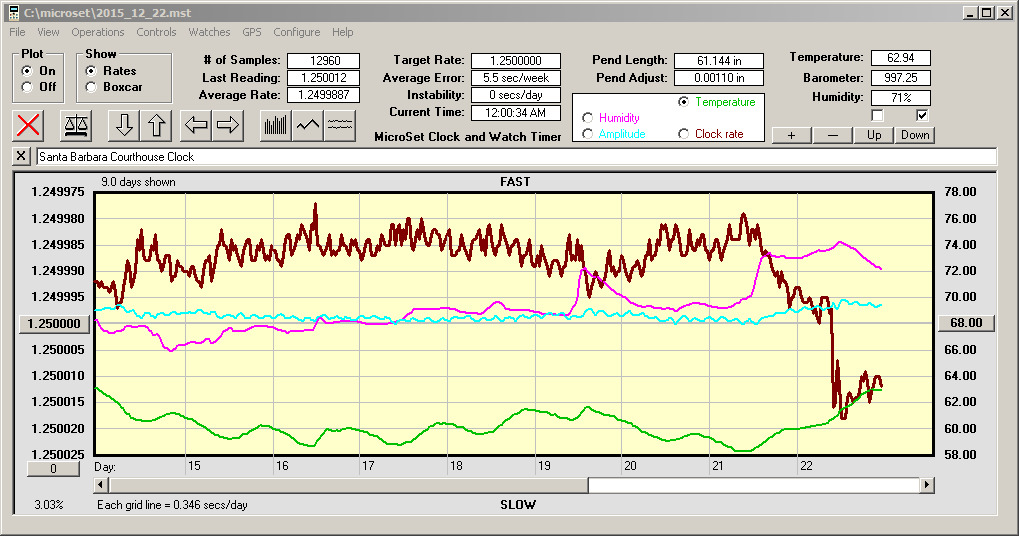Click the Target Rate field
1019x536 pixels.
point(516,60)
